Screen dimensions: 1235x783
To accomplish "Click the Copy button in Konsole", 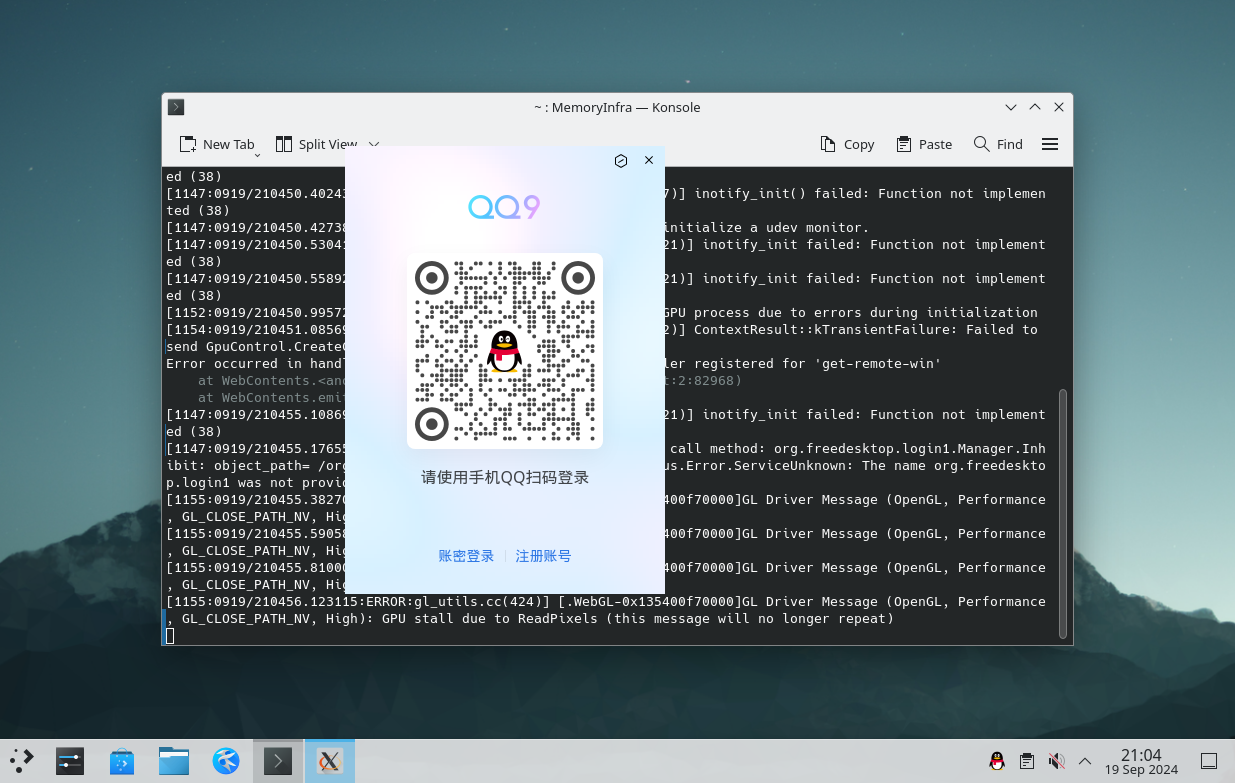I will point(847,144).
